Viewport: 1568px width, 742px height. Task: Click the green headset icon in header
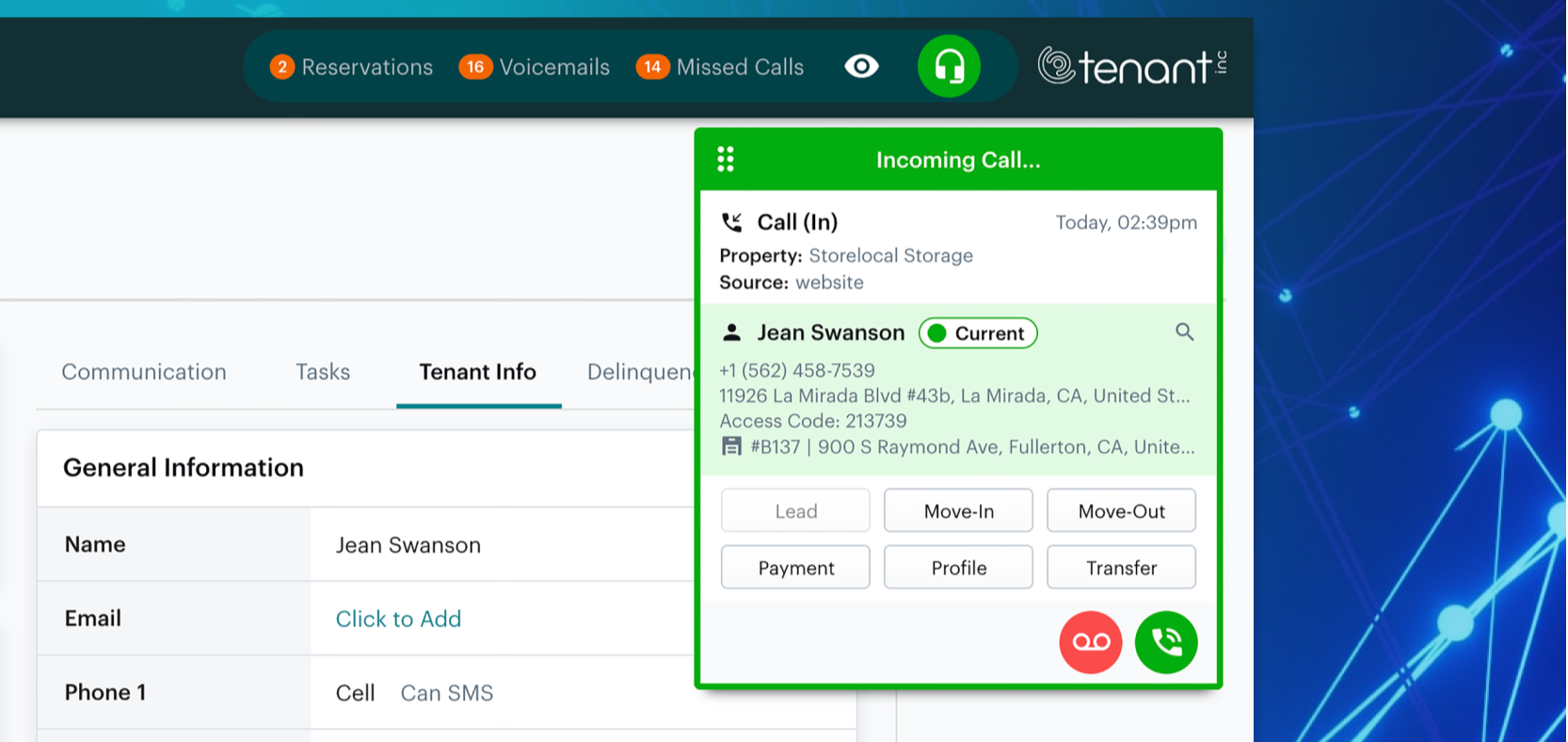tap(949, 67)
